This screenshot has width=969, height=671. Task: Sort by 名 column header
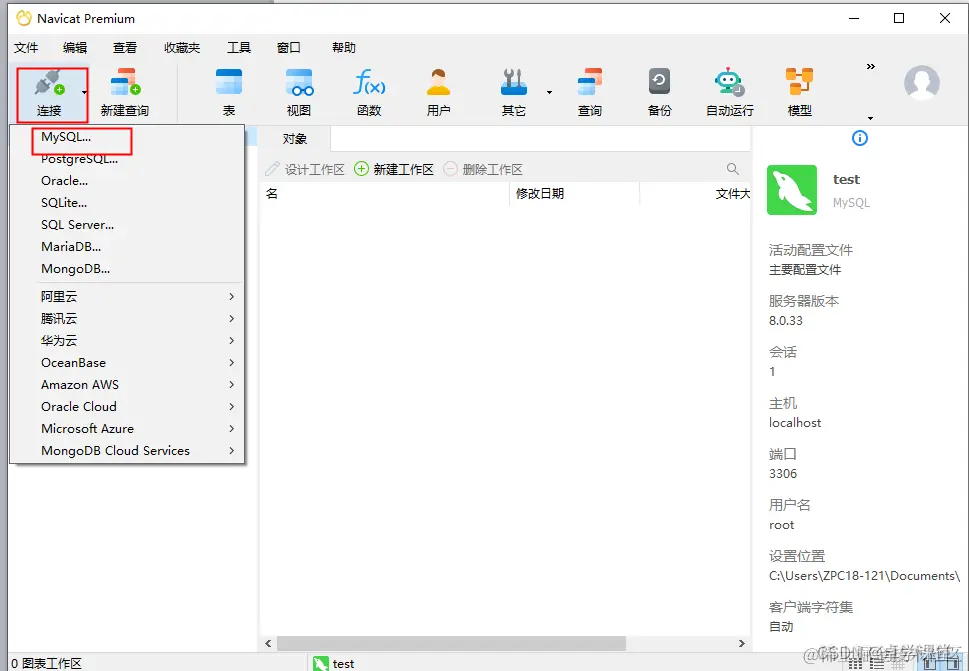coord(384,193)
